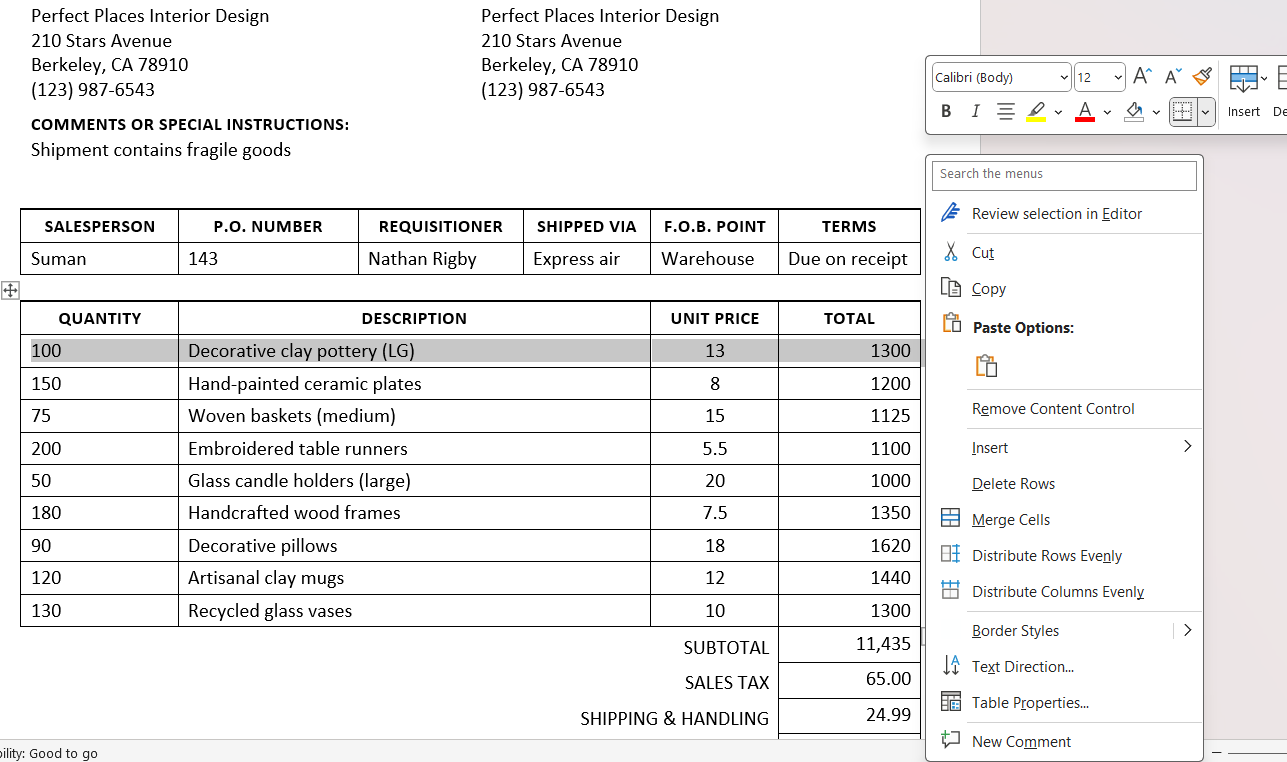
Task: Expand the Border Styles submenu arrow
Action: [1187, 630]
